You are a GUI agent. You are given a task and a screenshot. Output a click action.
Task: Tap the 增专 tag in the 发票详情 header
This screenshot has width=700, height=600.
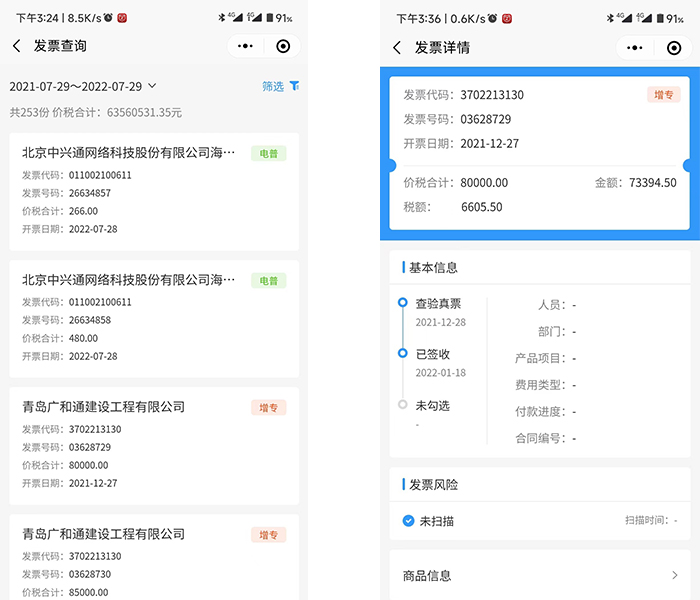point(663,95)
